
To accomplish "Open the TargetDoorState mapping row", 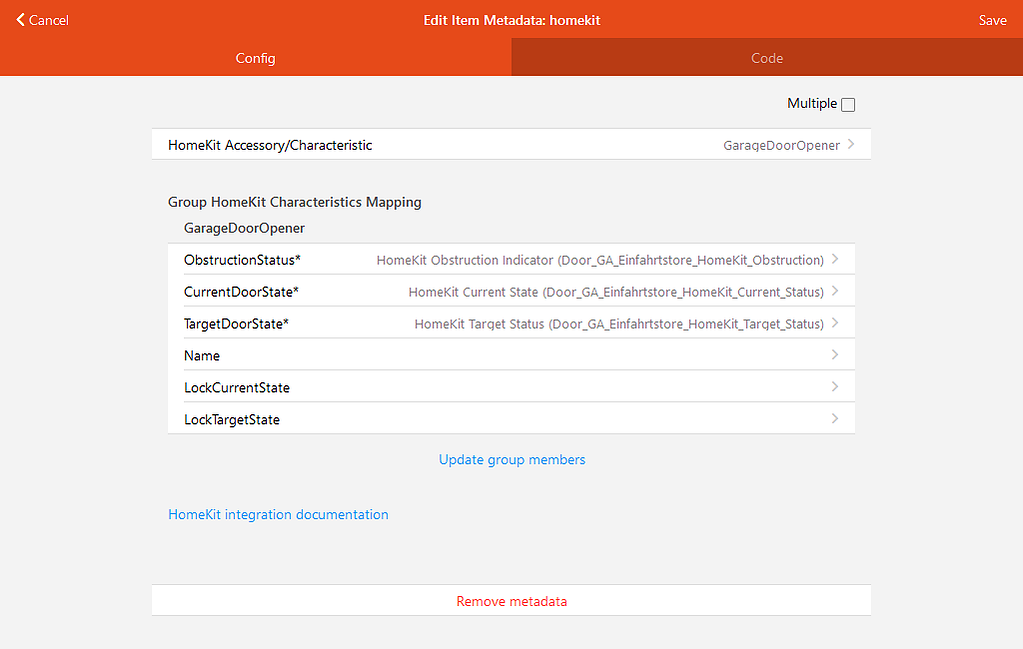I will tap(512, 324).
